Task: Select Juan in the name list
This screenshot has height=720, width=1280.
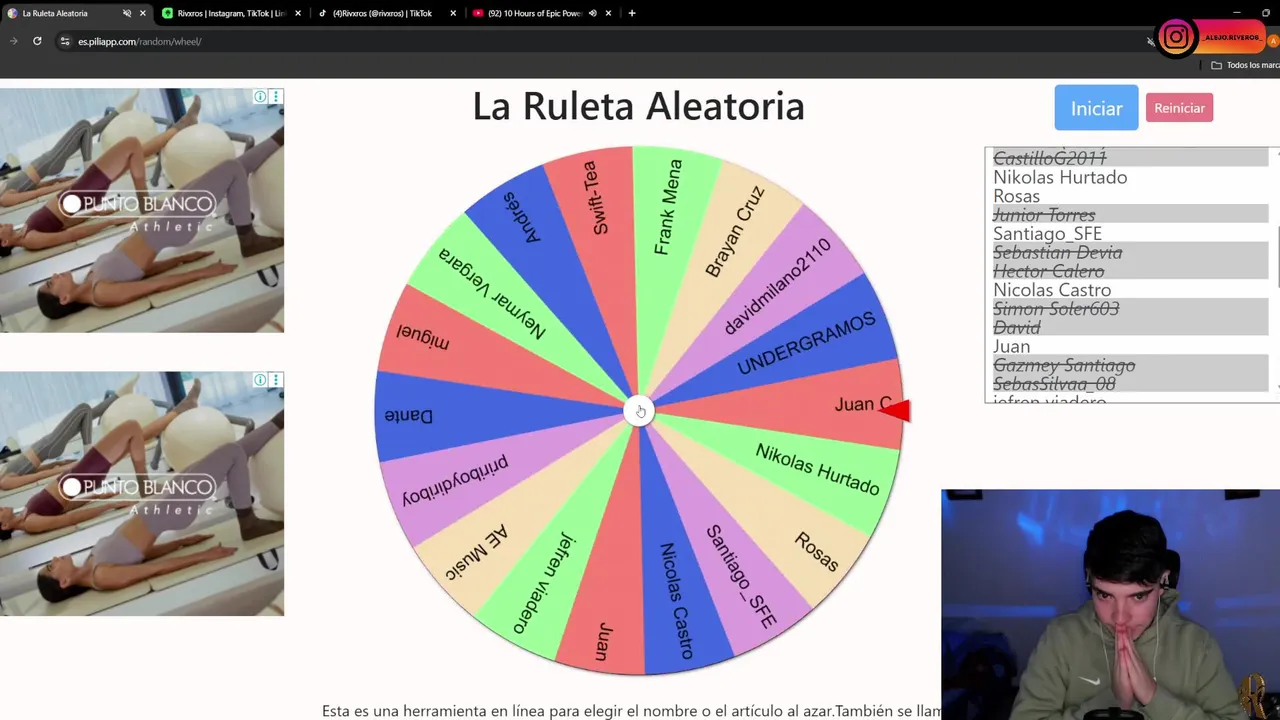Action: click(1130, 346)
